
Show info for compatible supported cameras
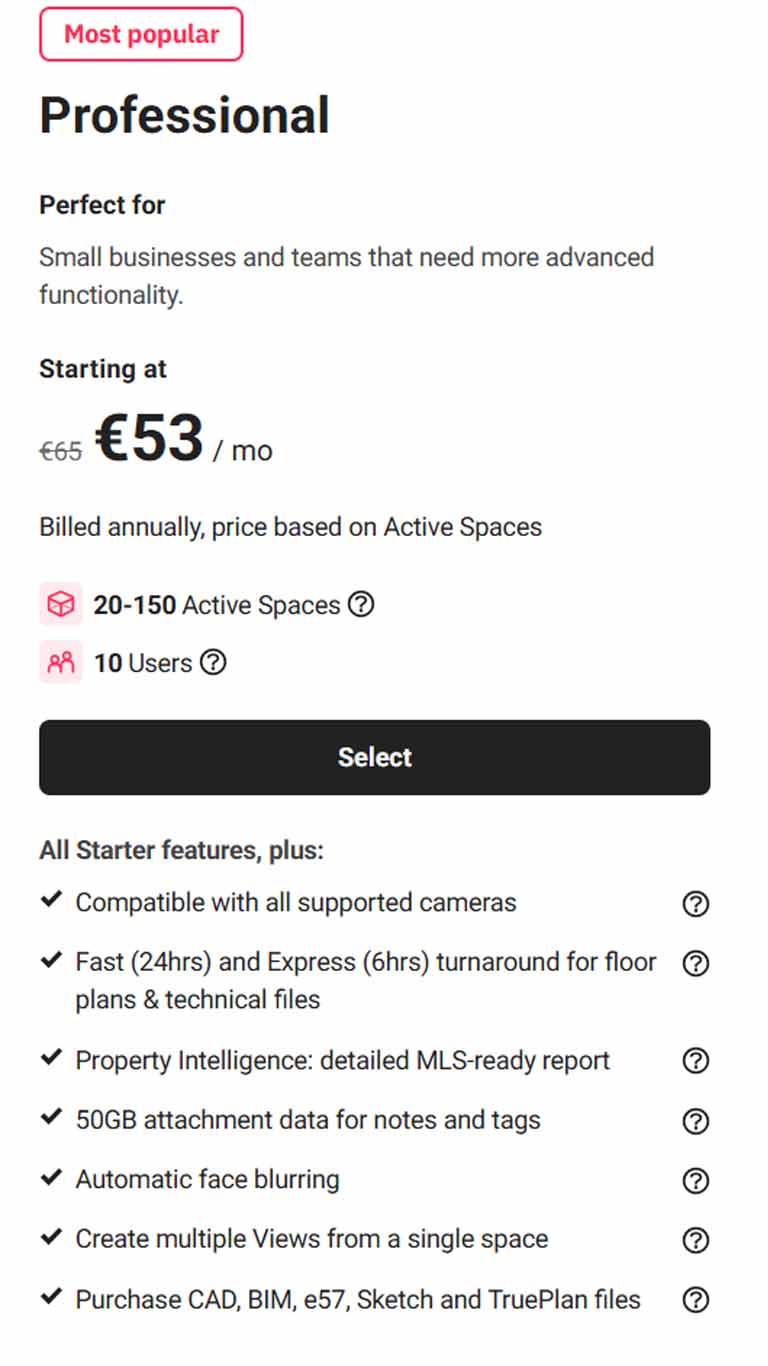tap(695, 904)
